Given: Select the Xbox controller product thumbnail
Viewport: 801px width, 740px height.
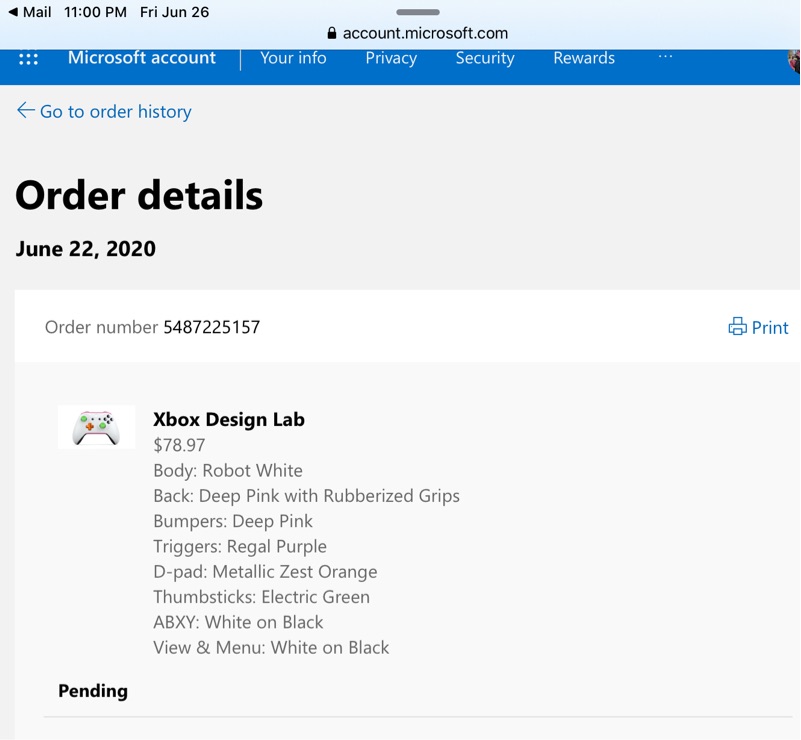Looking at the screenshot, I should coord(96,427).
